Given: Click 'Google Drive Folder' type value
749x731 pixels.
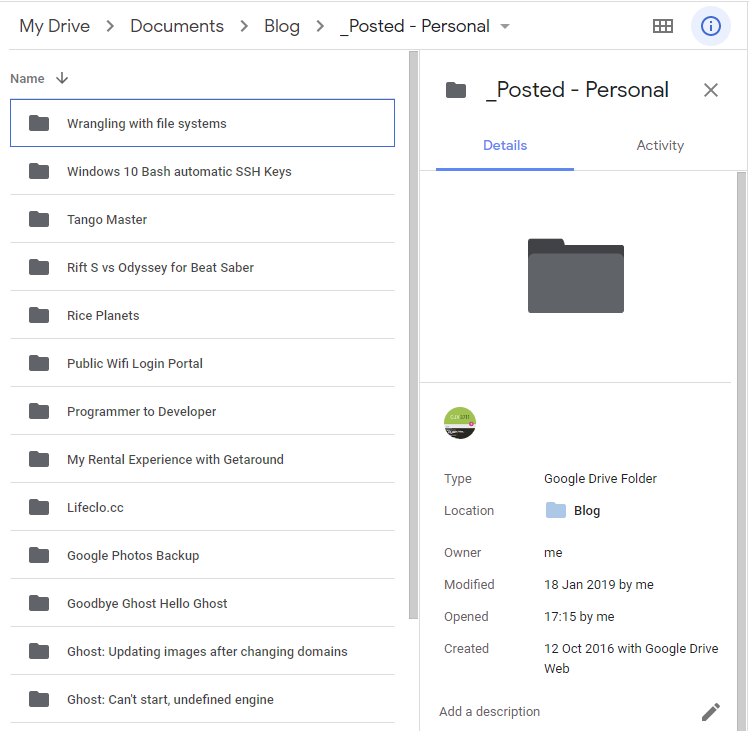Looking at the screenshot, I should (600, 479).
